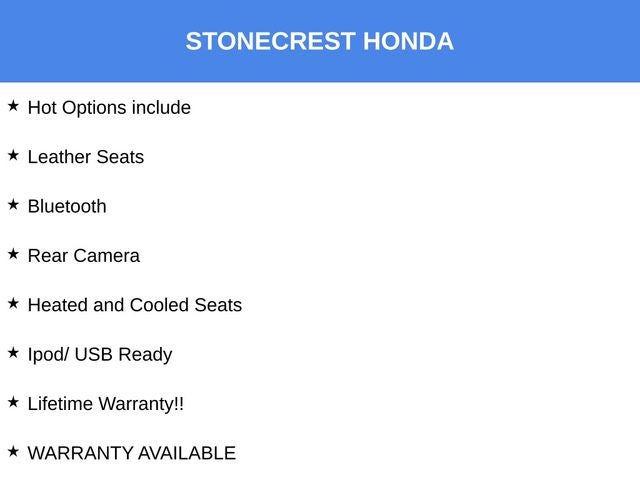Click the word HONDA in the header
Viewport: 640px width, 480px height.
click(408, 42)
